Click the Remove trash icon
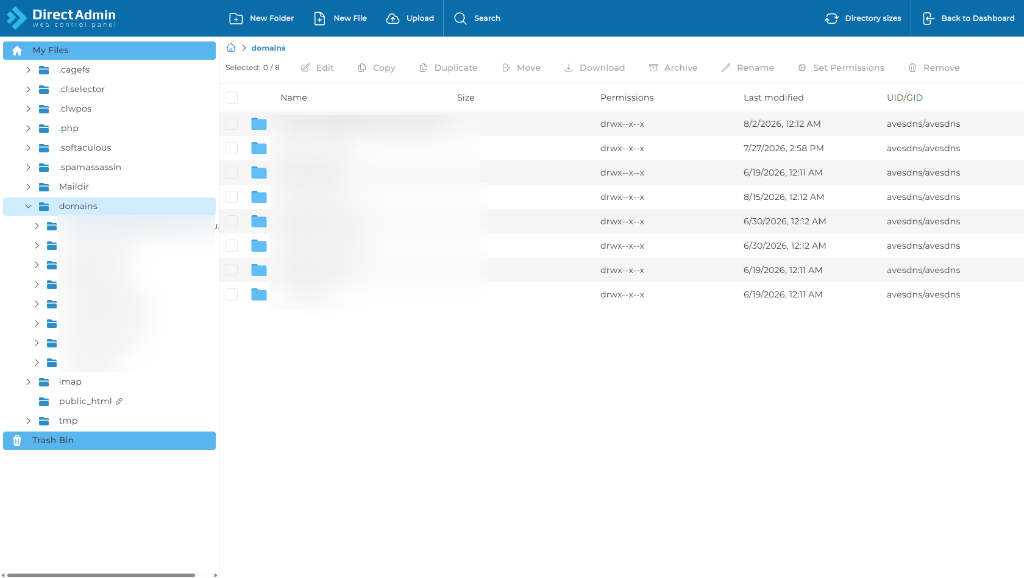The width and height of the screenshot is (1024, 578). [912, 68]
